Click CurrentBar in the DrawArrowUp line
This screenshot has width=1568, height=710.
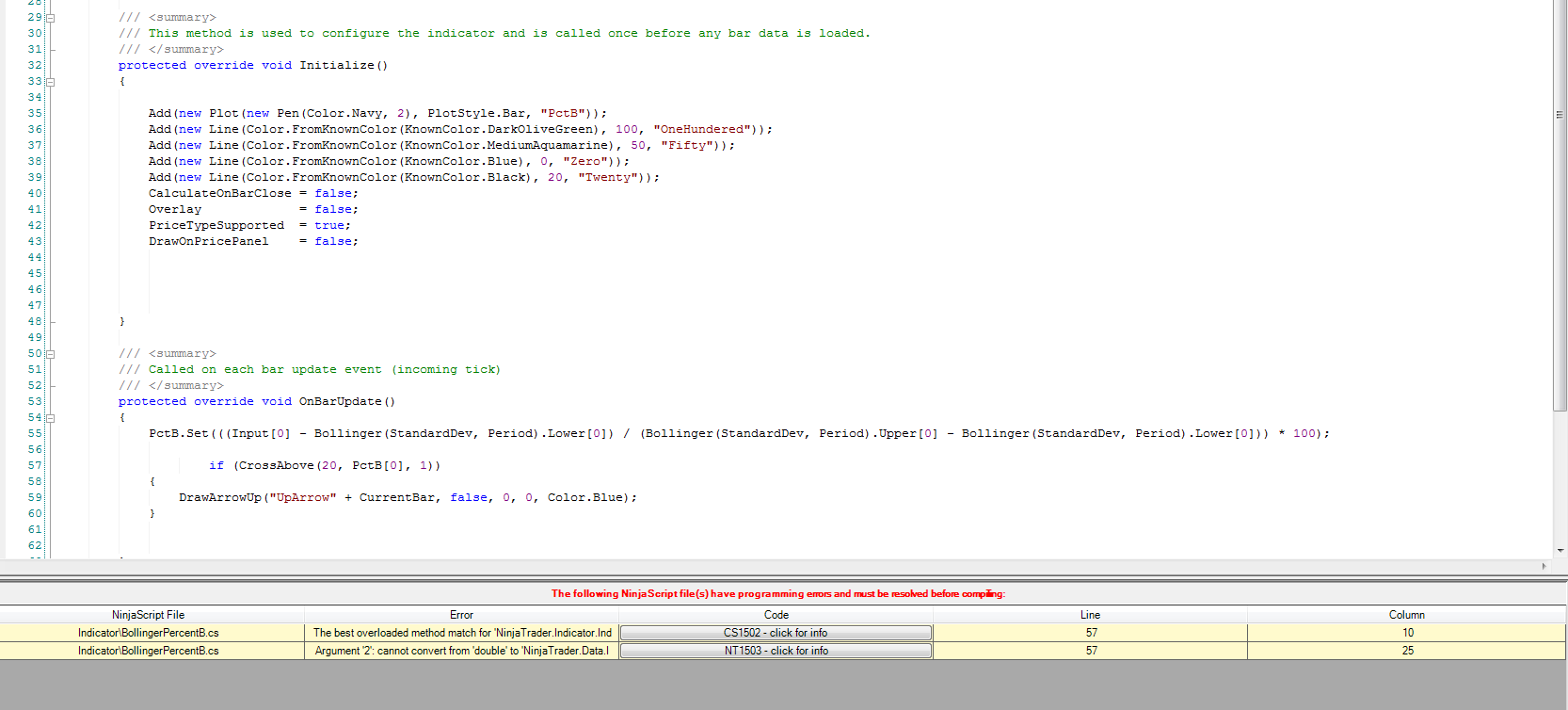(x=397, y=497)
